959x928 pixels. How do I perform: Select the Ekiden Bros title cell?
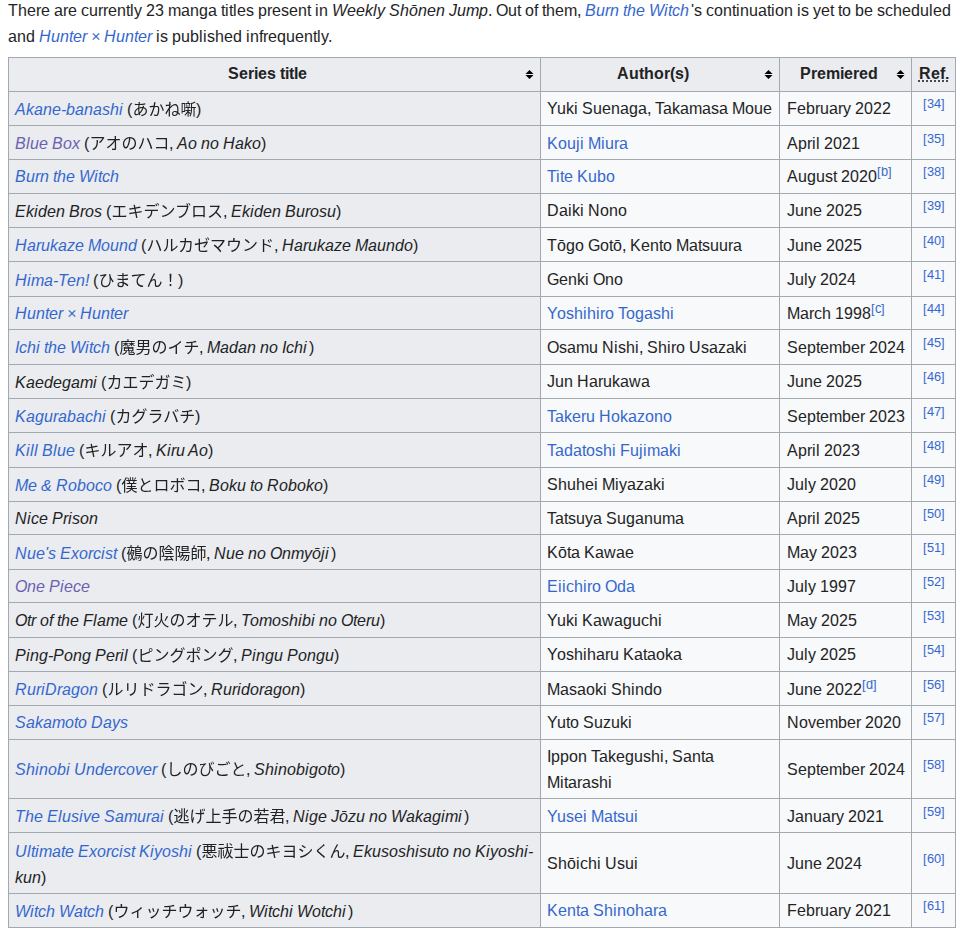pyautogui.click(x=274, y=211)
